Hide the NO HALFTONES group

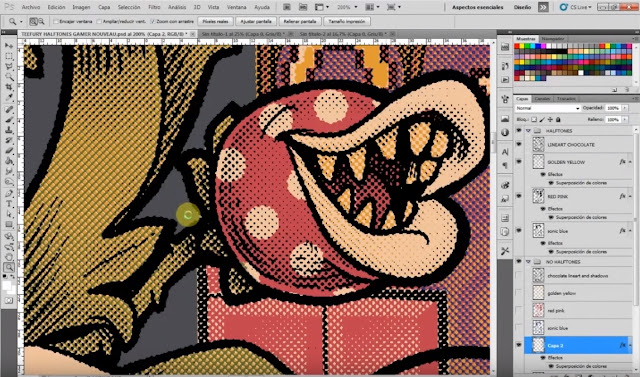pos(519,262)
